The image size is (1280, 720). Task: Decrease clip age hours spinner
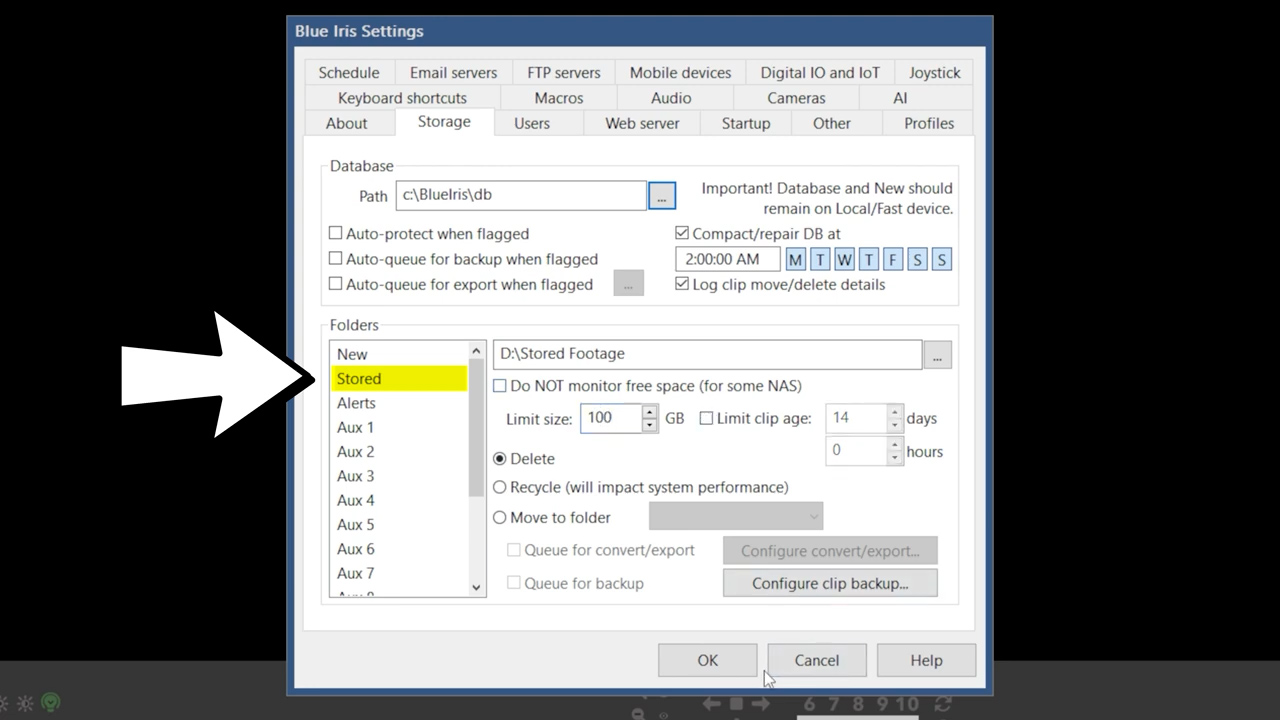[x=895, y=457]
